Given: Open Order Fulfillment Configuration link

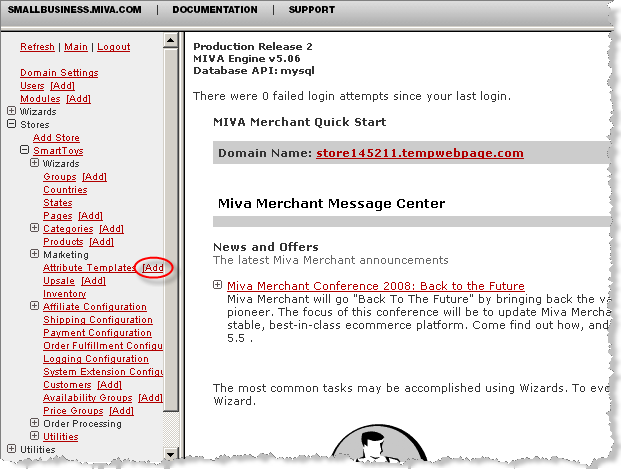Looking at the screenshot, I should tap(103, 346).
